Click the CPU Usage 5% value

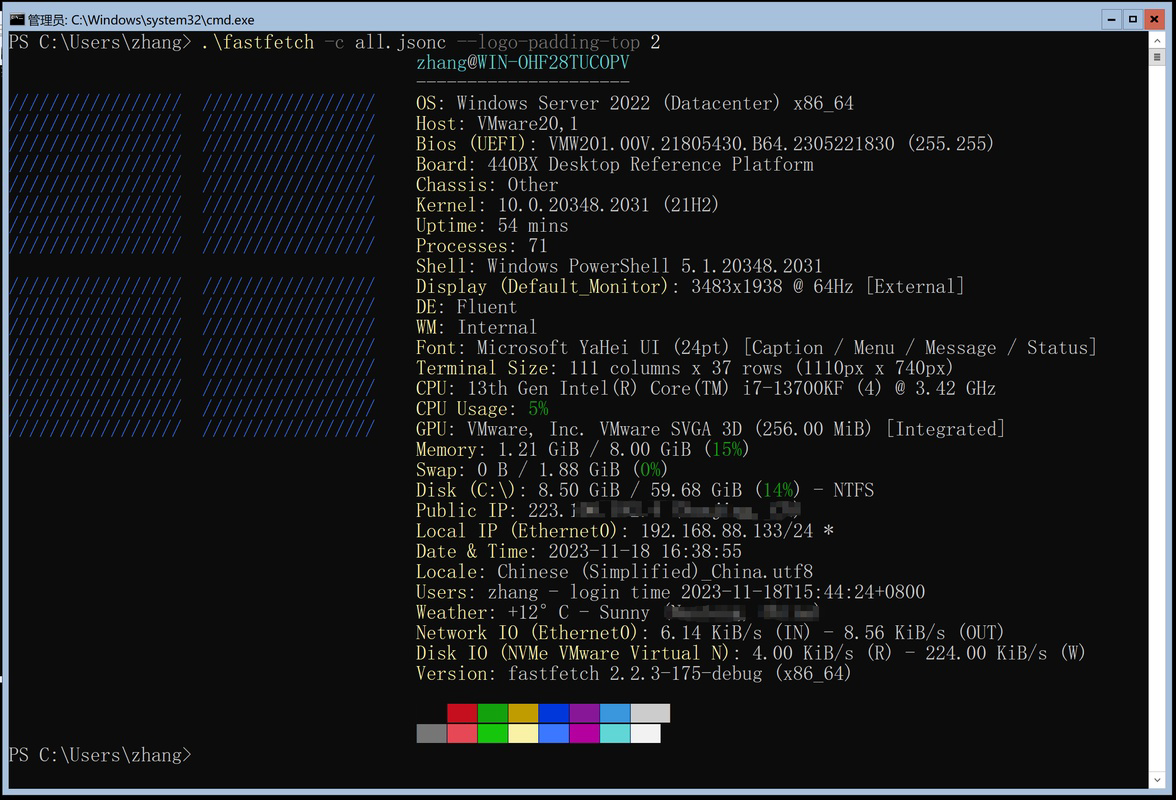538,409
